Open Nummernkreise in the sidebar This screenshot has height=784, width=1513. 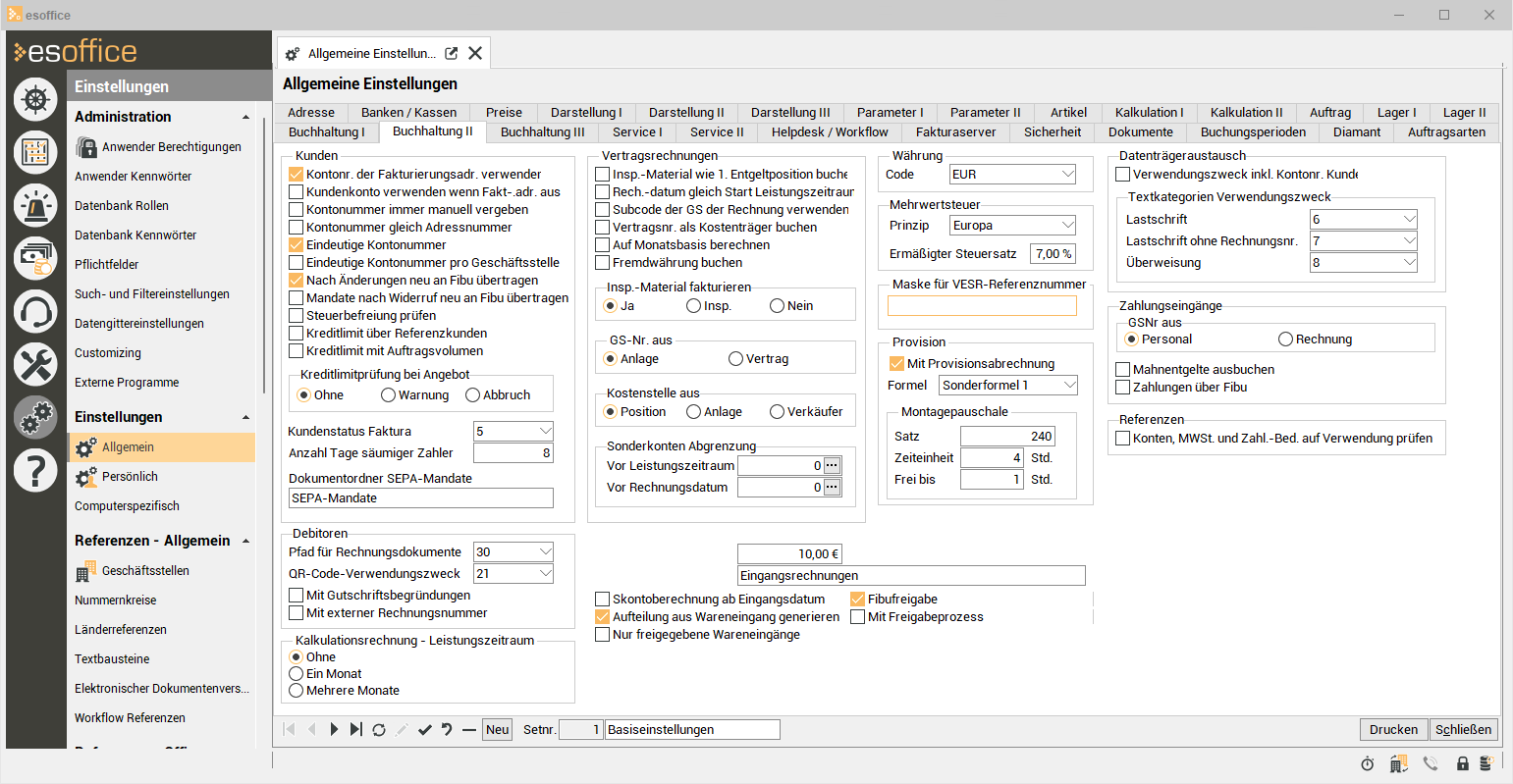[x=116, y=601]
